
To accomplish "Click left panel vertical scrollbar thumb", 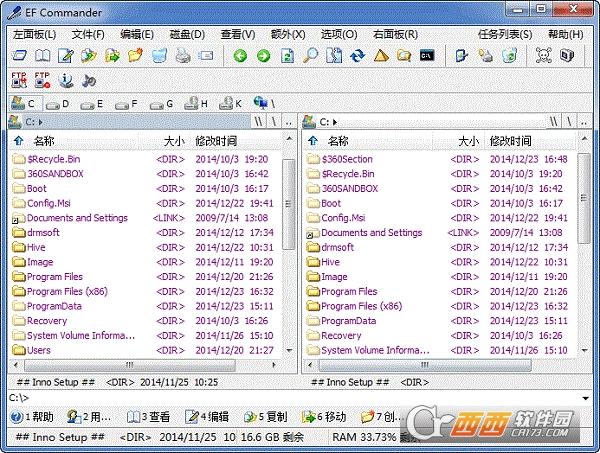I will [x=289, y=204].
